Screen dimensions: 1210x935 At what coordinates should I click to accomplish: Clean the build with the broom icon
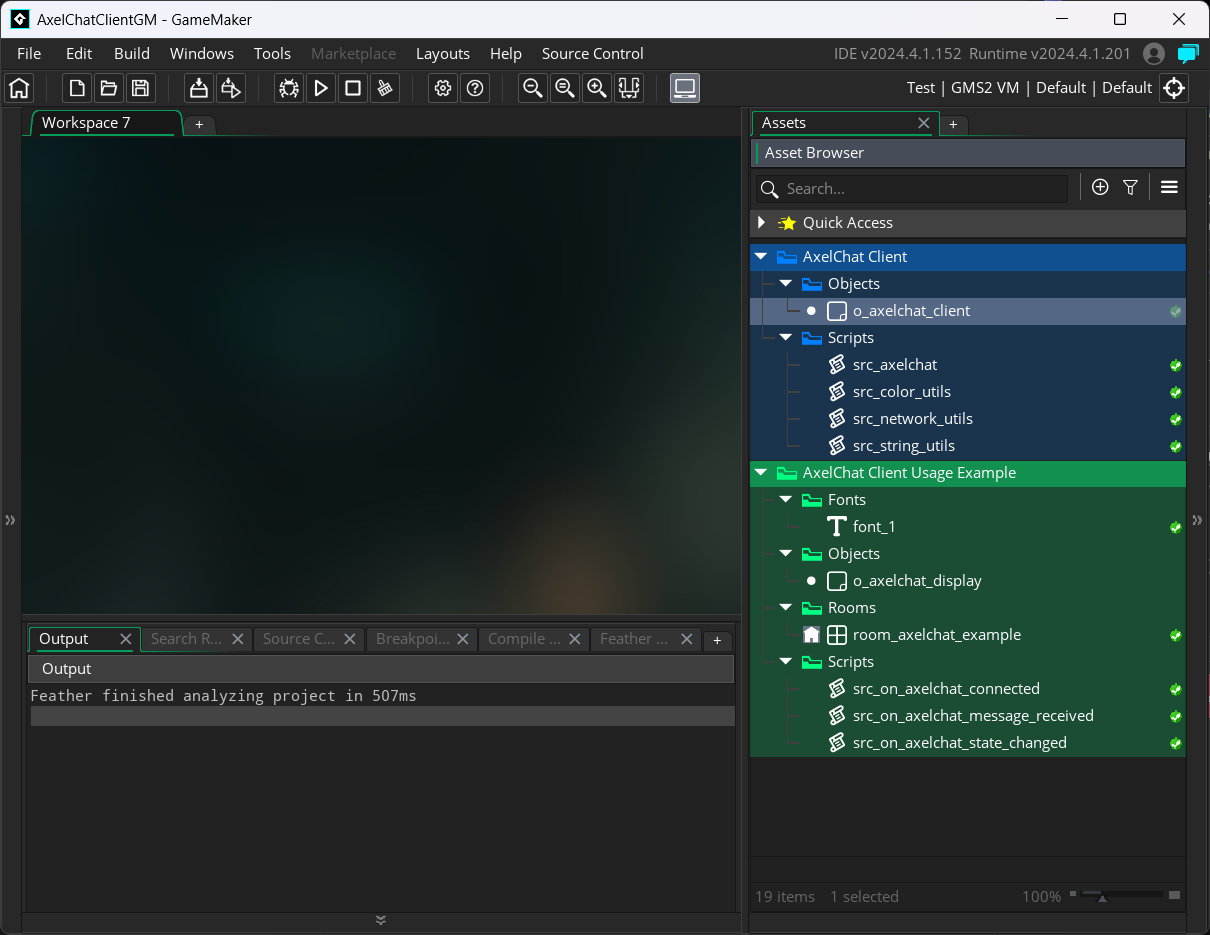tap(385, 88)
